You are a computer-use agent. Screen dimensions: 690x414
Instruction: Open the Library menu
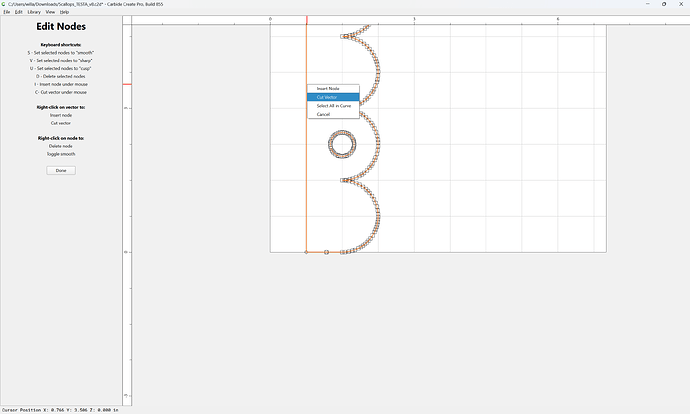(34, 12)
